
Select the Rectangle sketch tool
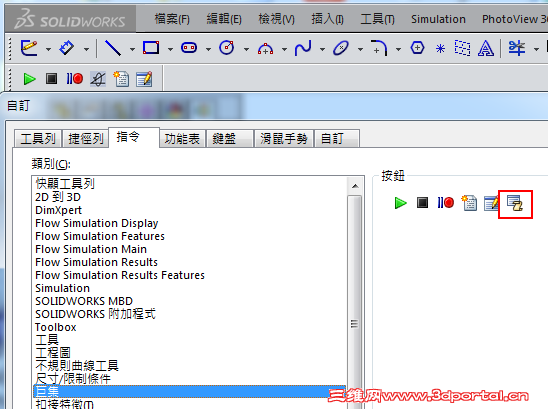(x=151, y=48)
